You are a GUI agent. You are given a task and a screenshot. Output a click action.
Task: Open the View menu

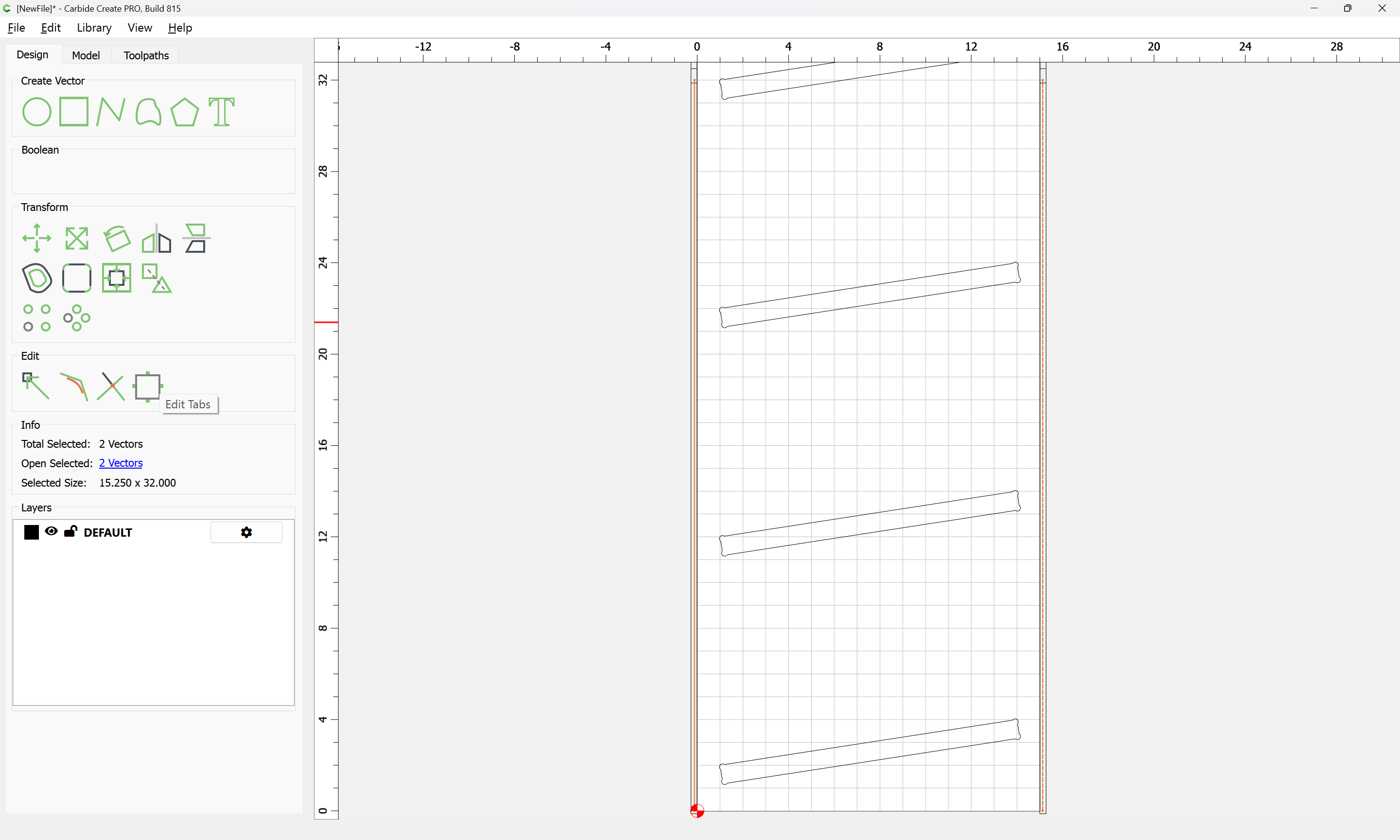140,28
